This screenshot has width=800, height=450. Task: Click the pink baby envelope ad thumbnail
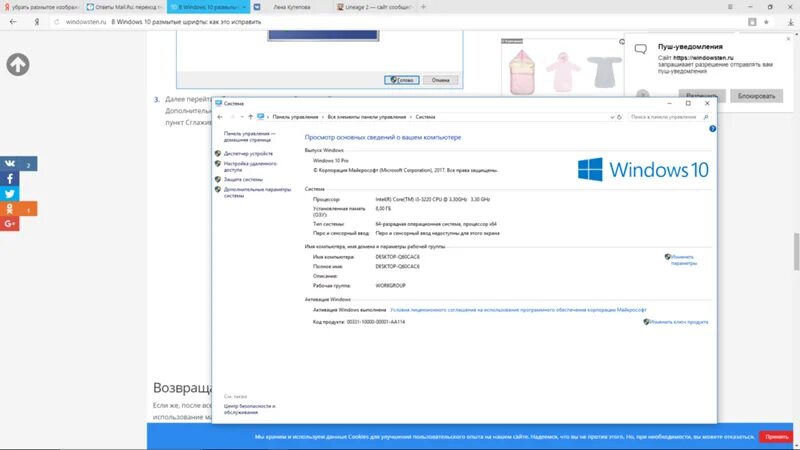click(522, 72)
